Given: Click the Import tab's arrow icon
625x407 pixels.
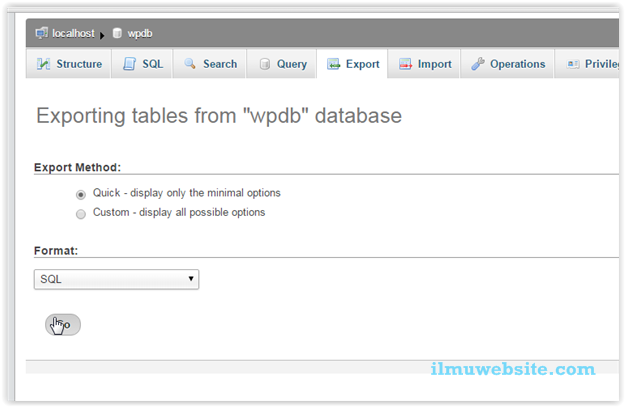Looking at the screenshot, I should click(405, 64).
